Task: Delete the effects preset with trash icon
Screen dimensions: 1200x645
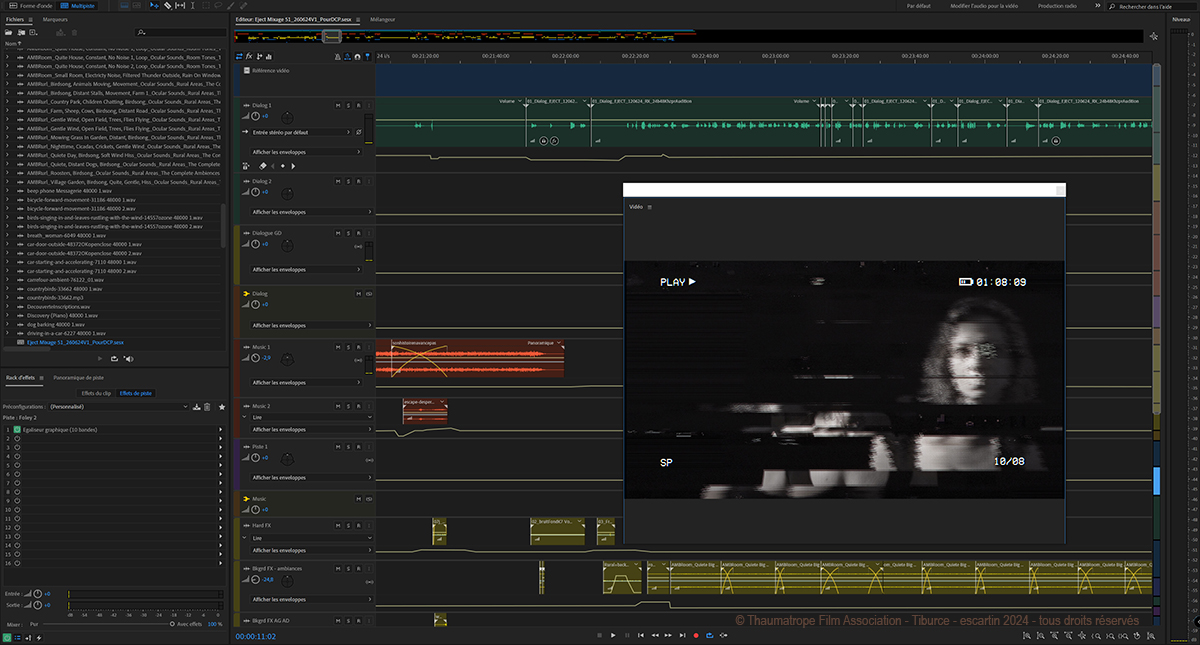Action: click(x=207, y=407)
